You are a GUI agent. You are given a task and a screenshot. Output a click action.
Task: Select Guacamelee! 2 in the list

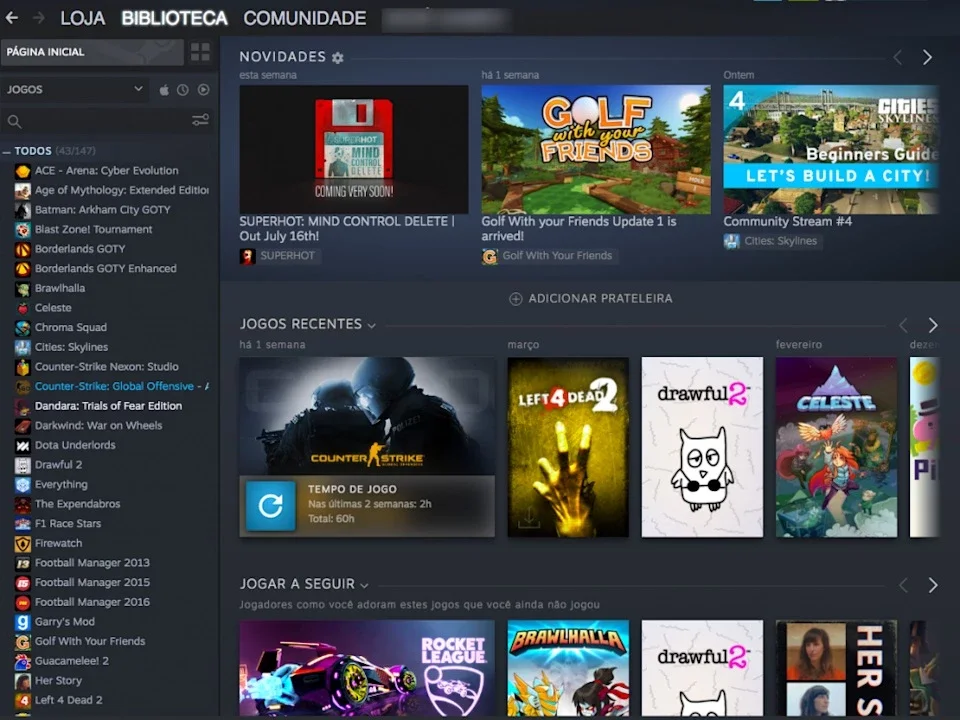tap(72, 661)
